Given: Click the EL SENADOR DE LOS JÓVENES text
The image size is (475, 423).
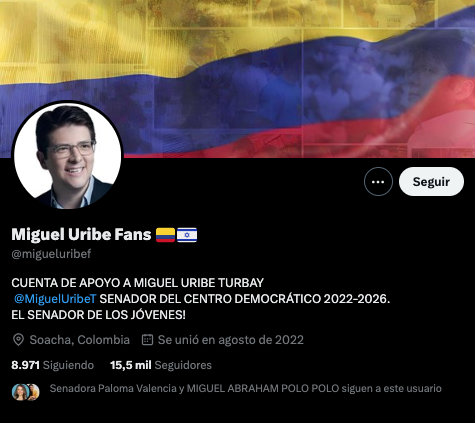Looking at the screenshot, I should (98, 315).
